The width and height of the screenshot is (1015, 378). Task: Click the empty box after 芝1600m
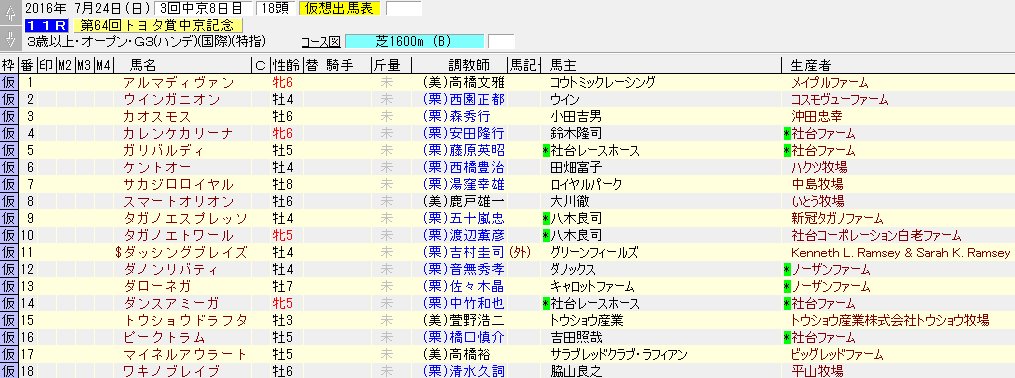[x=501, y=42]
